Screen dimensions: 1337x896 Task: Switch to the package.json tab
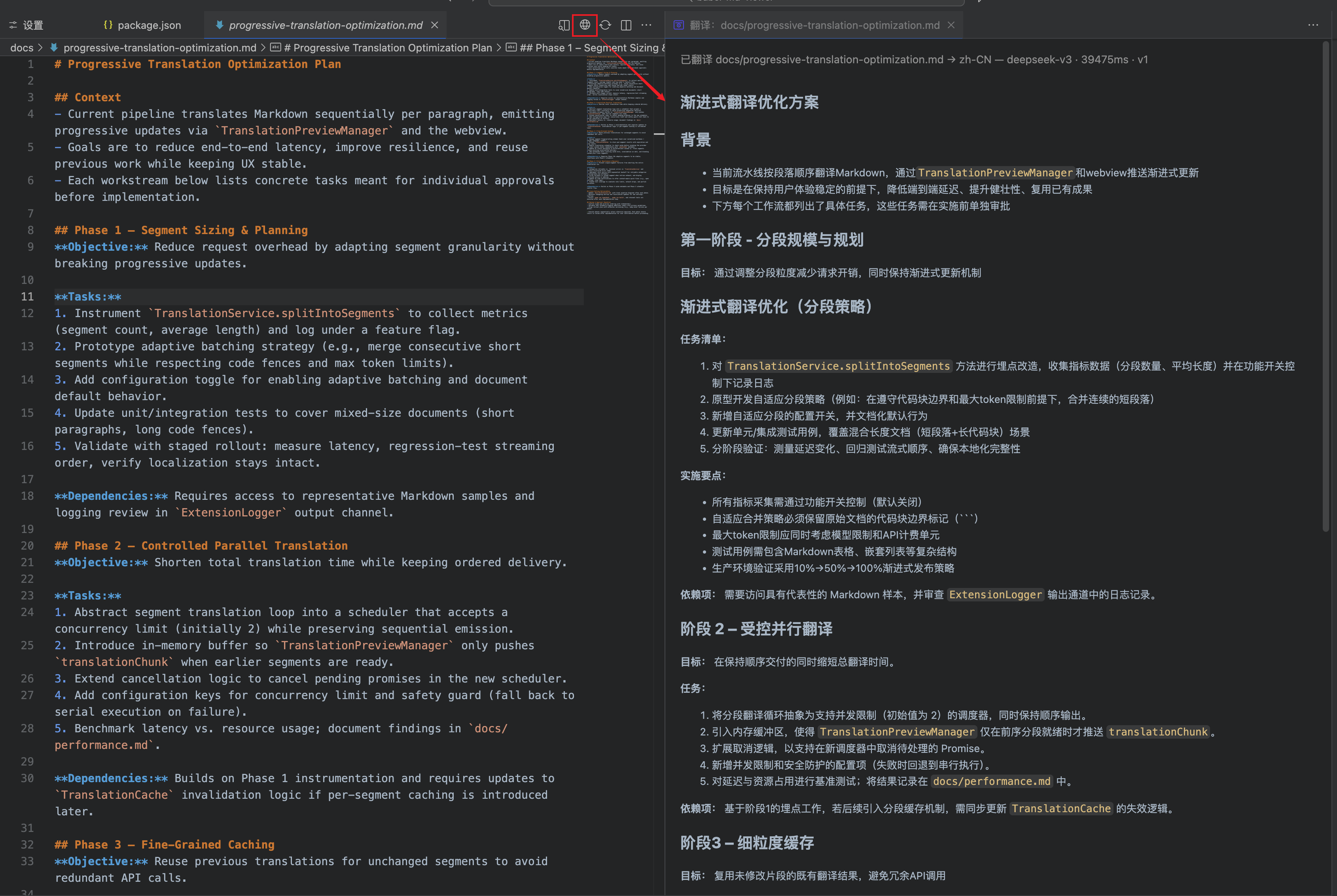[149, 25]
